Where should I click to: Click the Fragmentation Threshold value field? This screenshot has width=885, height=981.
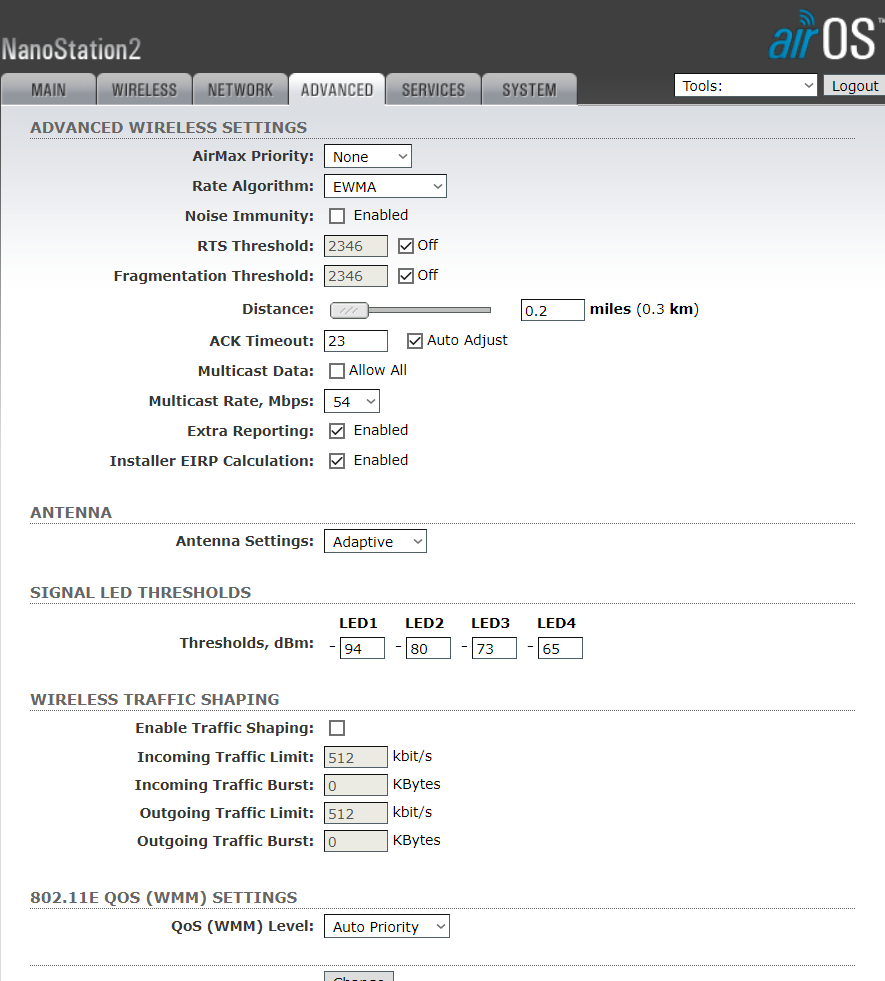[356, 276]
